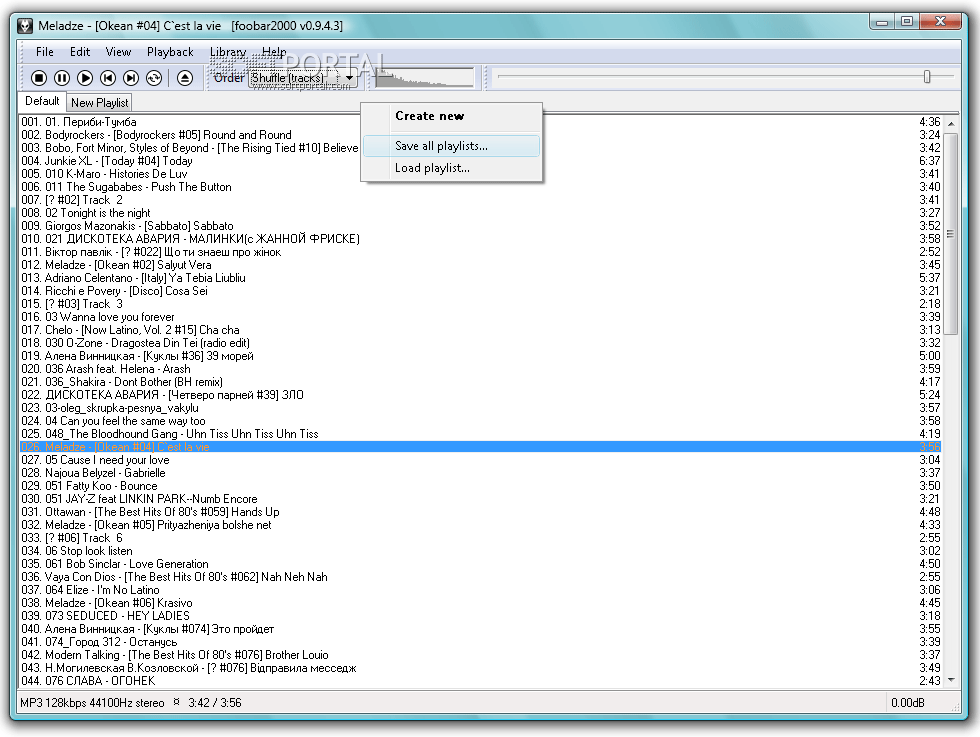The image size is (980, 737).
Task: Select track 001 Периби-Тумба
Action: coord(480,122)
